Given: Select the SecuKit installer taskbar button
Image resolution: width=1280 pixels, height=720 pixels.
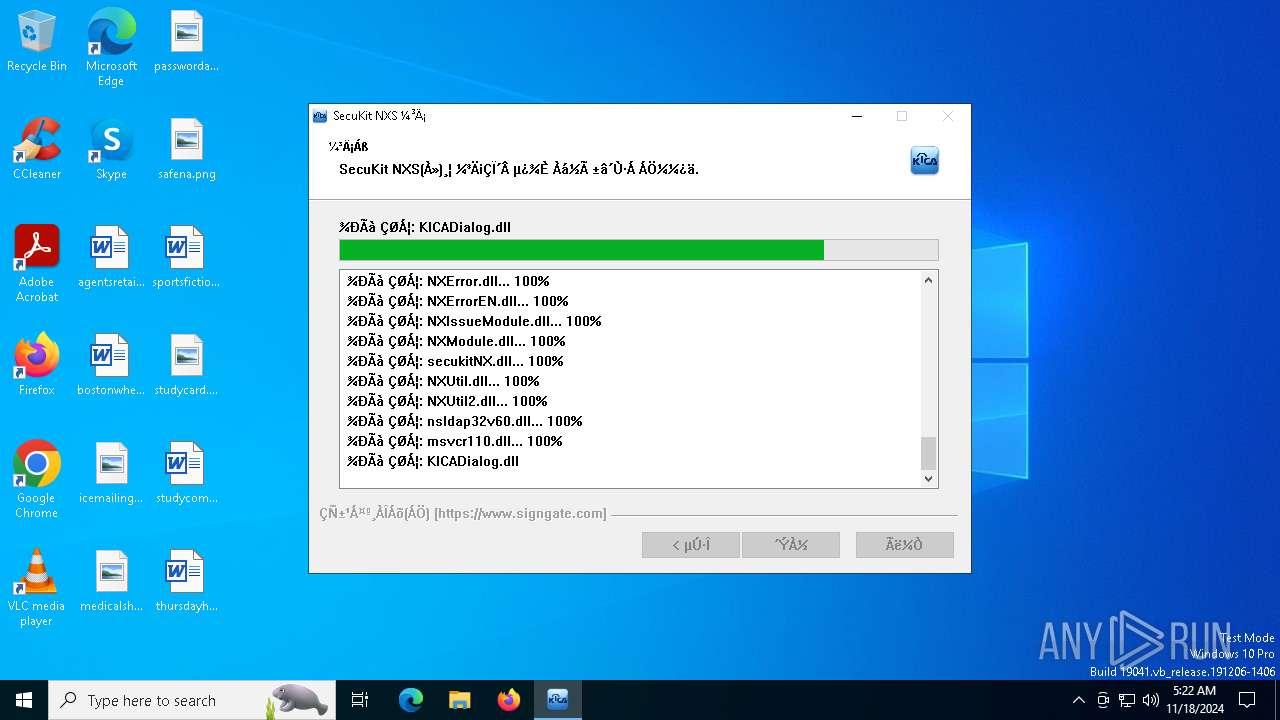Looking at the screenshot, I should (x=558, y=700).
